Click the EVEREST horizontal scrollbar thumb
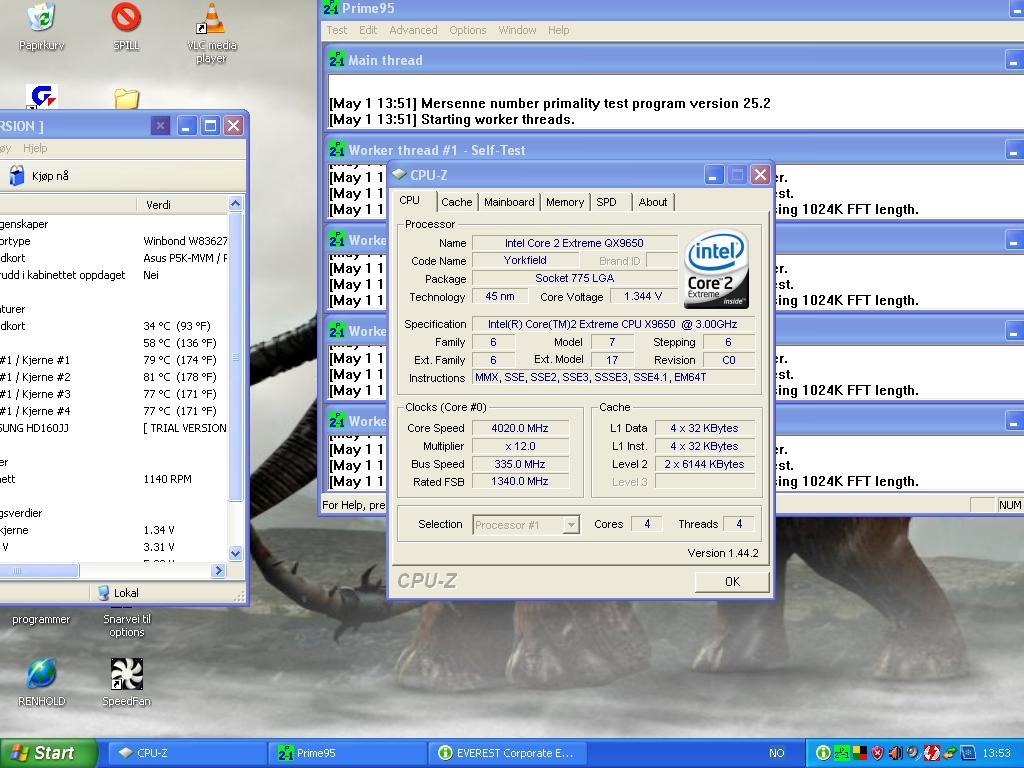 [x=39, y=570]
